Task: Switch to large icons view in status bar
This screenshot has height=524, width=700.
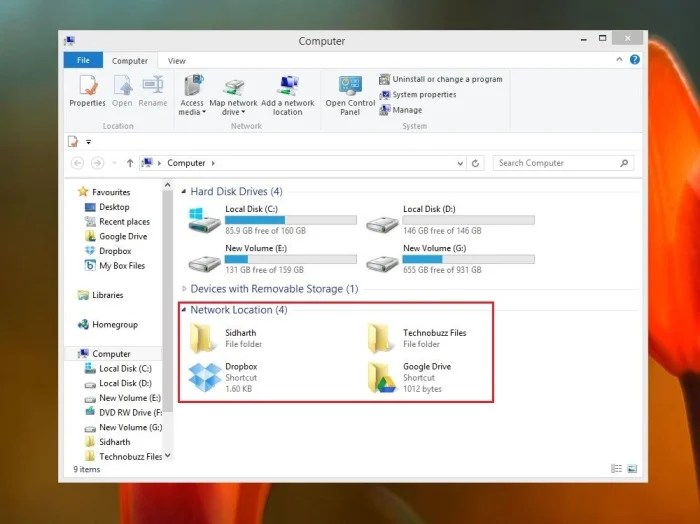Action: click(632, 468)
